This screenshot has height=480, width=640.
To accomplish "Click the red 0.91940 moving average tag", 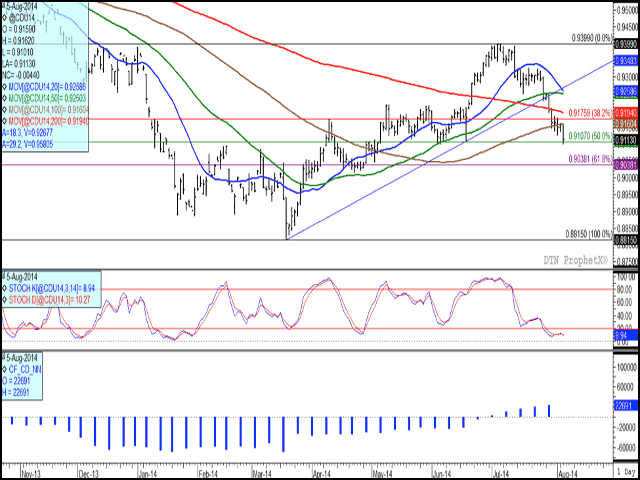I will click(x=626, y=111).
